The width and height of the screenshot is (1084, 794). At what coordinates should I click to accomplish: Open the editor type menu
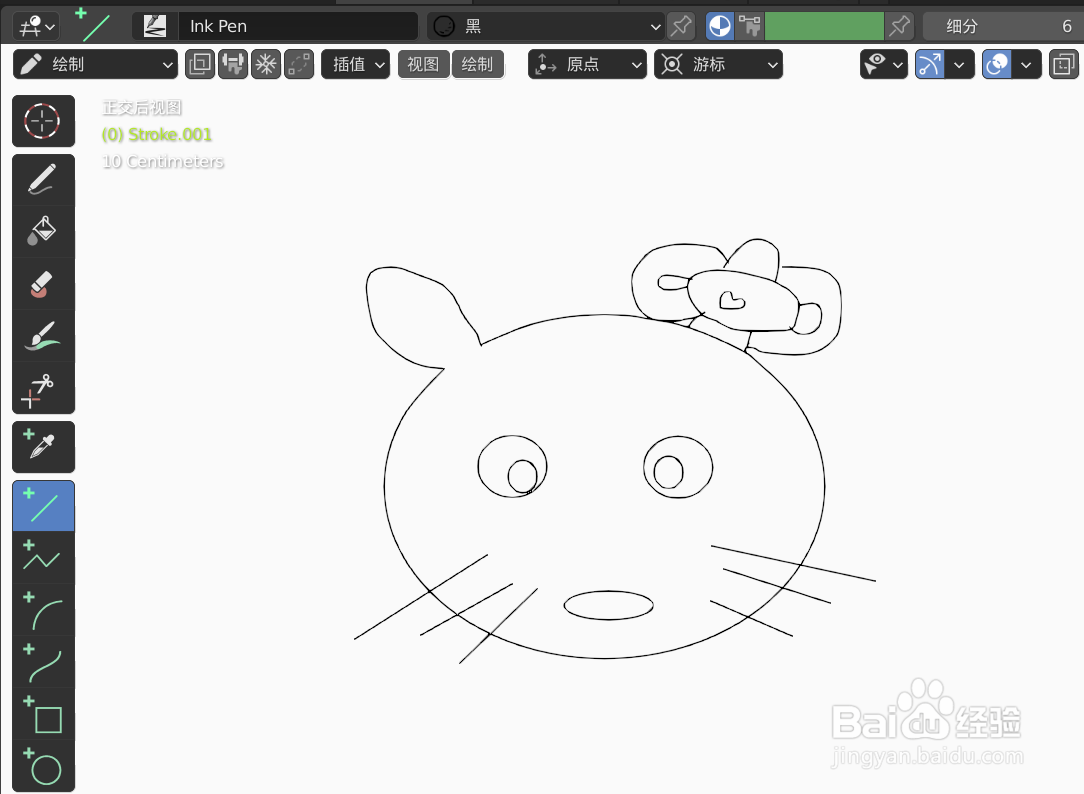point(36,26)
